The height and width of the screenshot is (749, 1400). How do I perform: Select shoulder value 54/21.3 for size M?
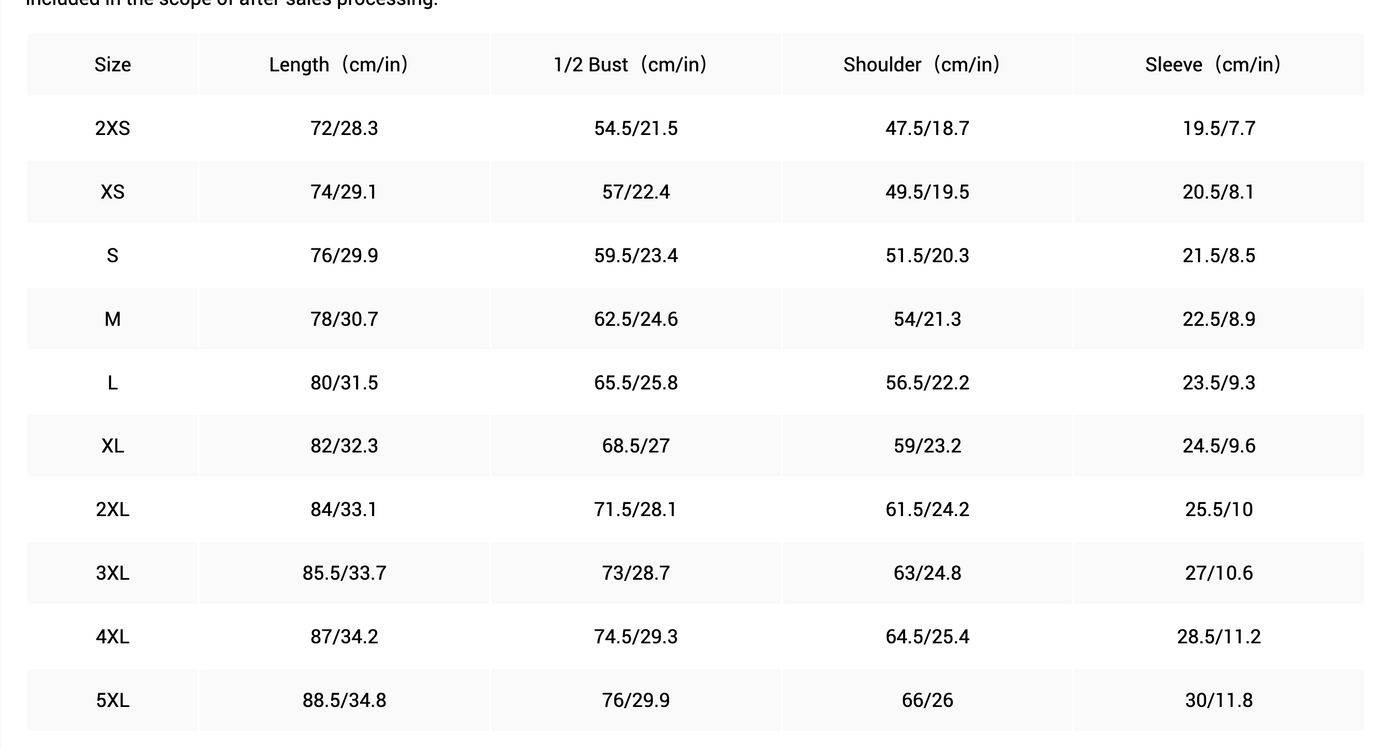pyautogui.click(x=927, y=319)
